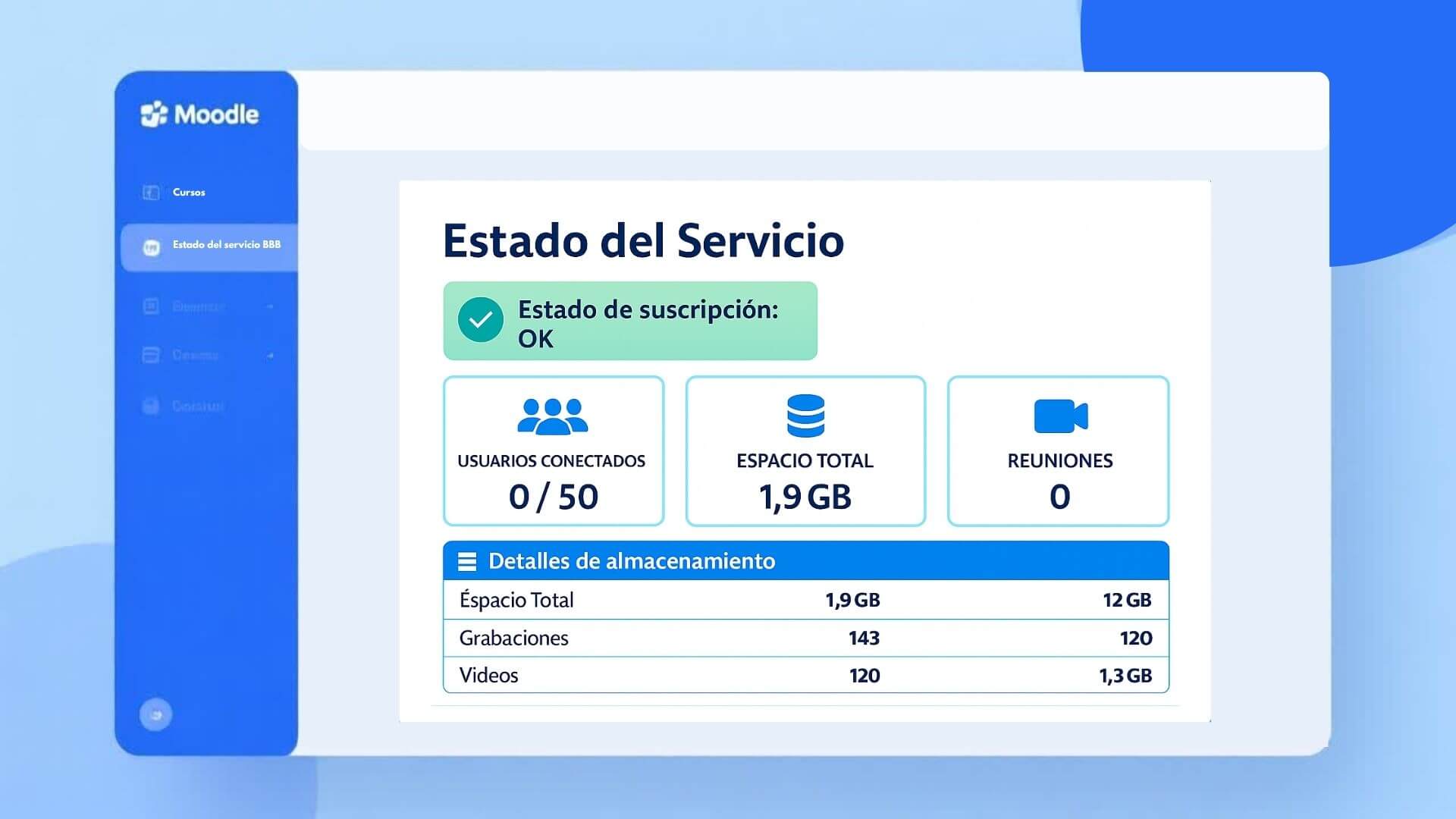Click the Estado de suscripción OK badge

(630, 320)
